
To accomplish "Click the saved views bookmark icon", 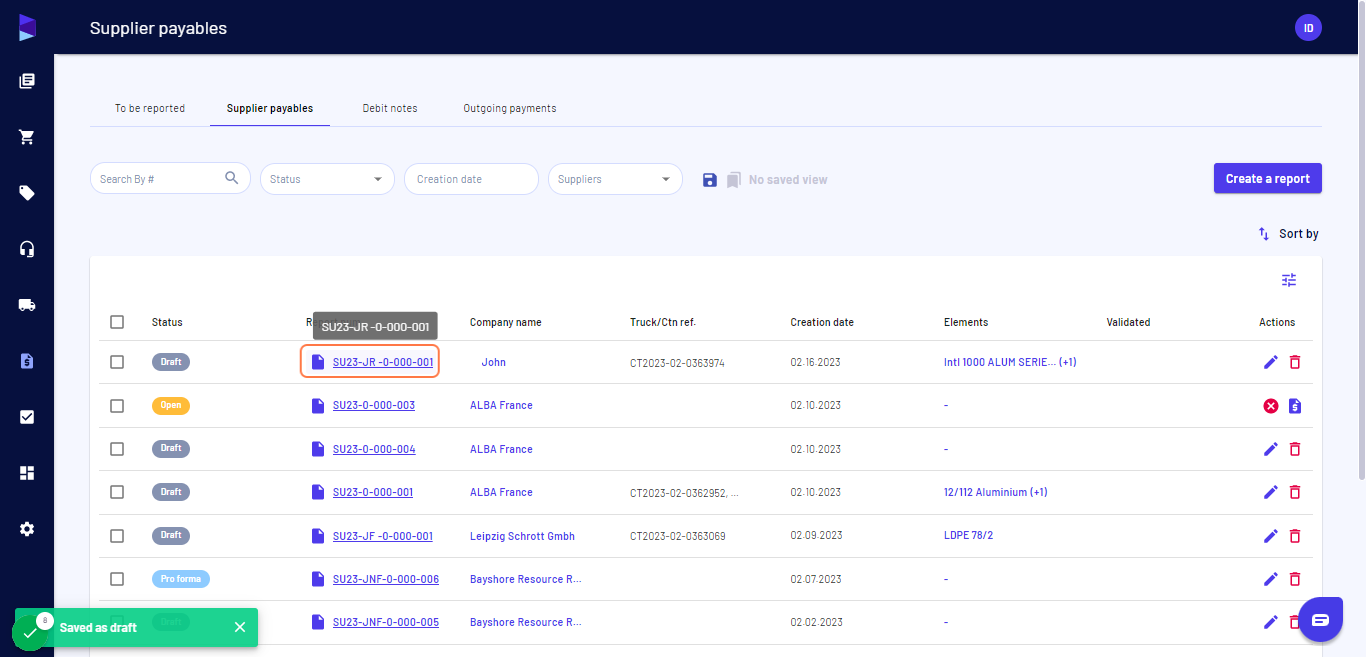I will coord(733,180).
